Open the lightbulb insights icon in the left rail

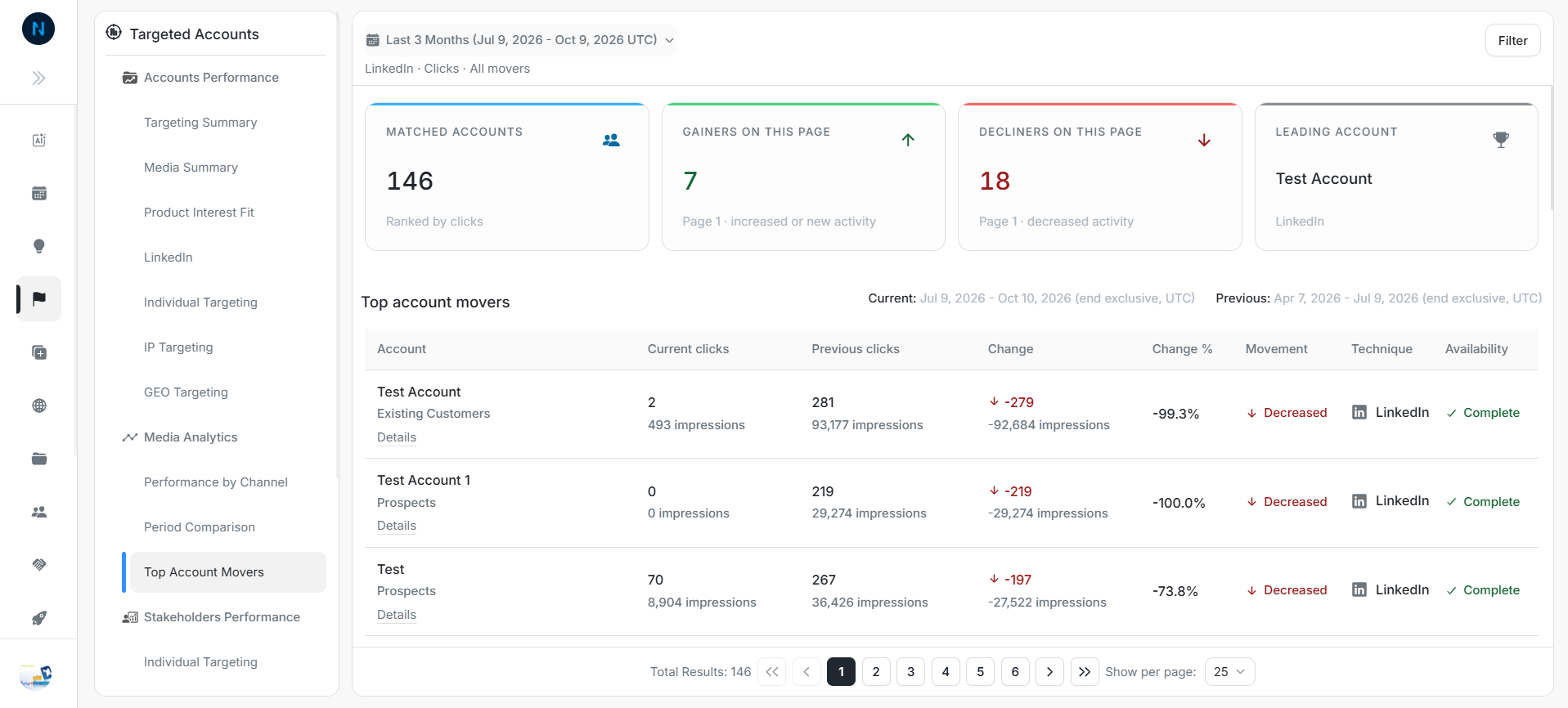[x=38, y=246]
